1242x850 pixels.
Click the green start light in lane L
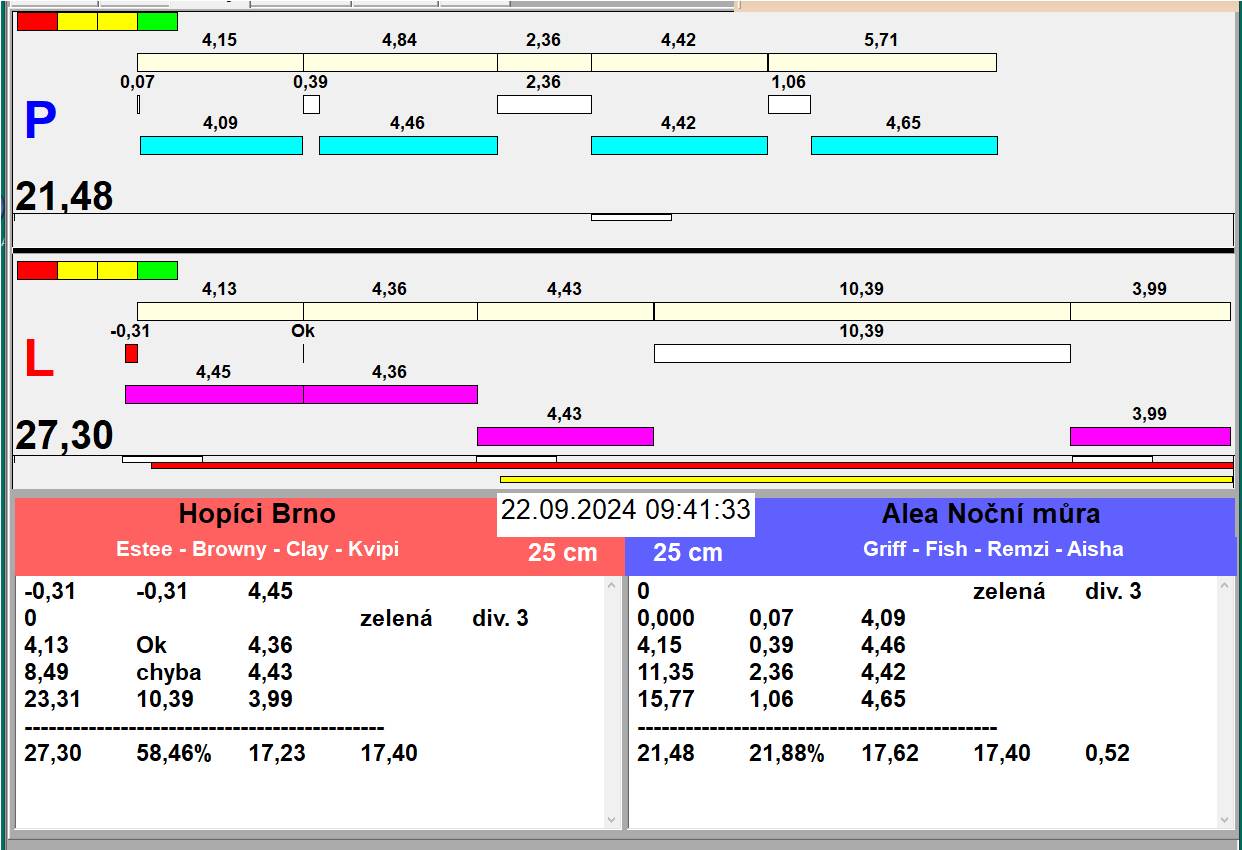[157, 270]
